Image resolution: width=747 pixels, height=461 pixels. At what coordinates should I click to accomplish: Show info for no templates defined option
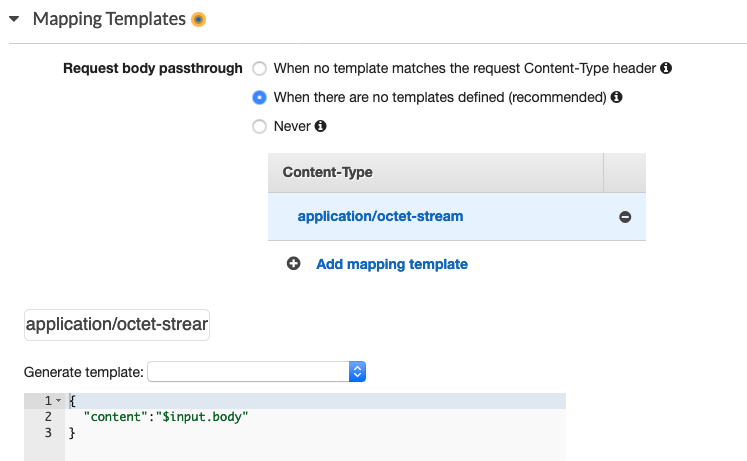tap(616, 97)
